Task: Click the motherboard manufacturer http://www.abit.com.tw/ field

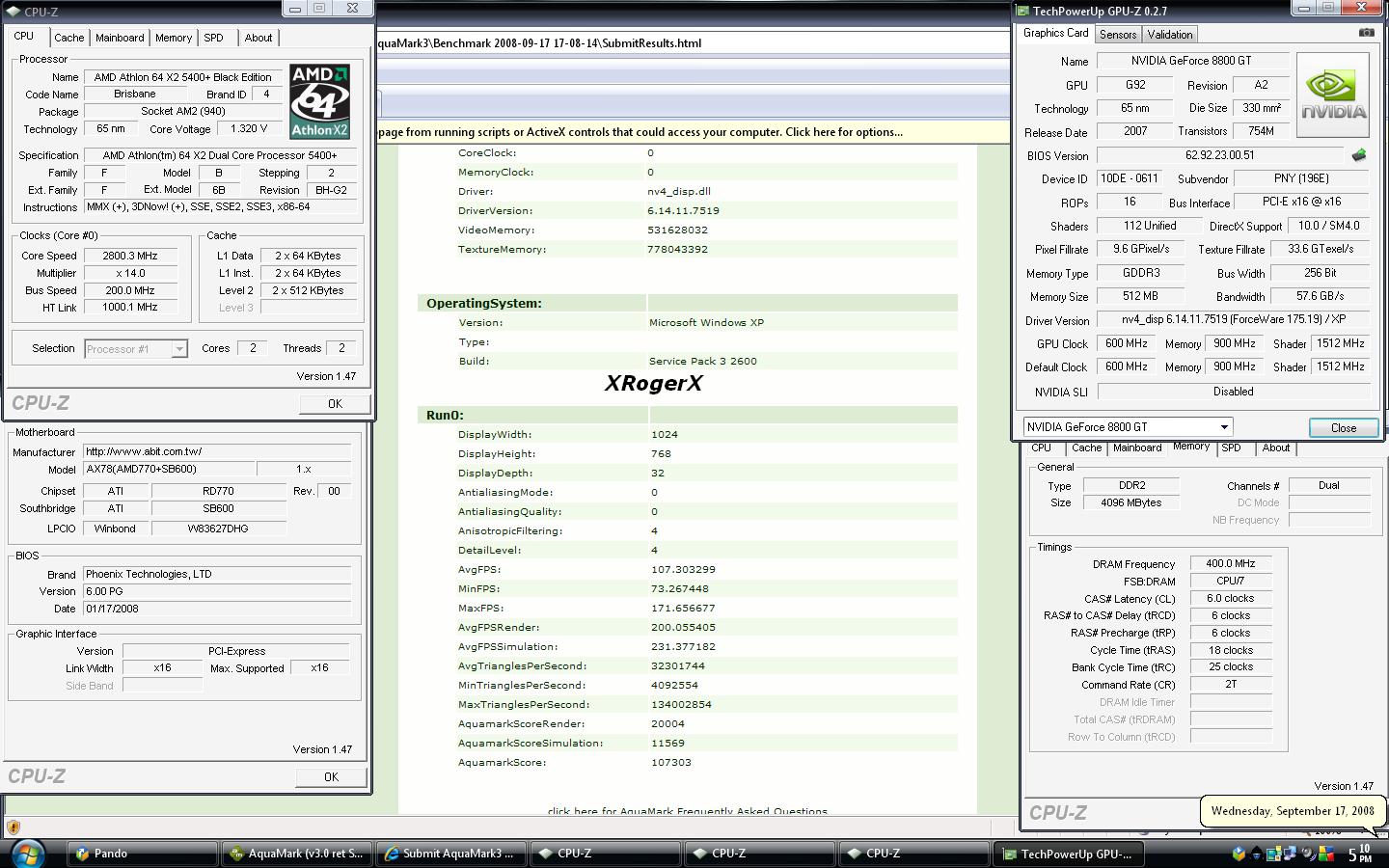Action: tap(217, 451)
